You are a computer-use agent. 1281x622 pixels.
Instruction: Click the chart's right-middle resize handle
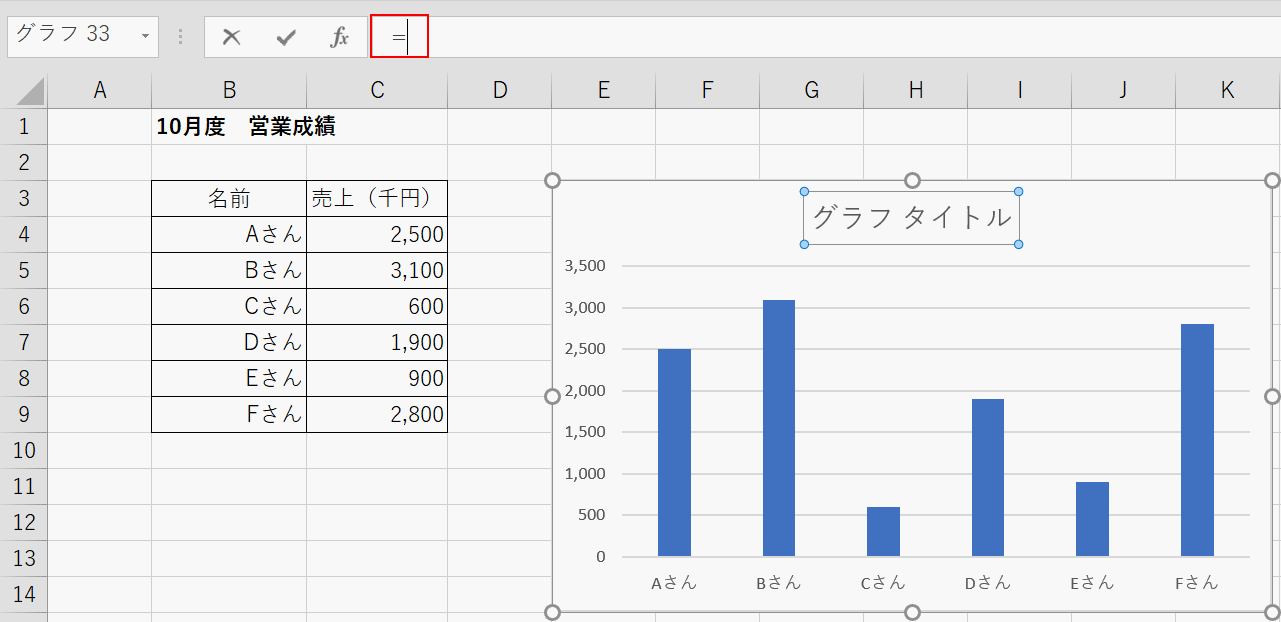pyautogui.click(x=1272, y=396)
